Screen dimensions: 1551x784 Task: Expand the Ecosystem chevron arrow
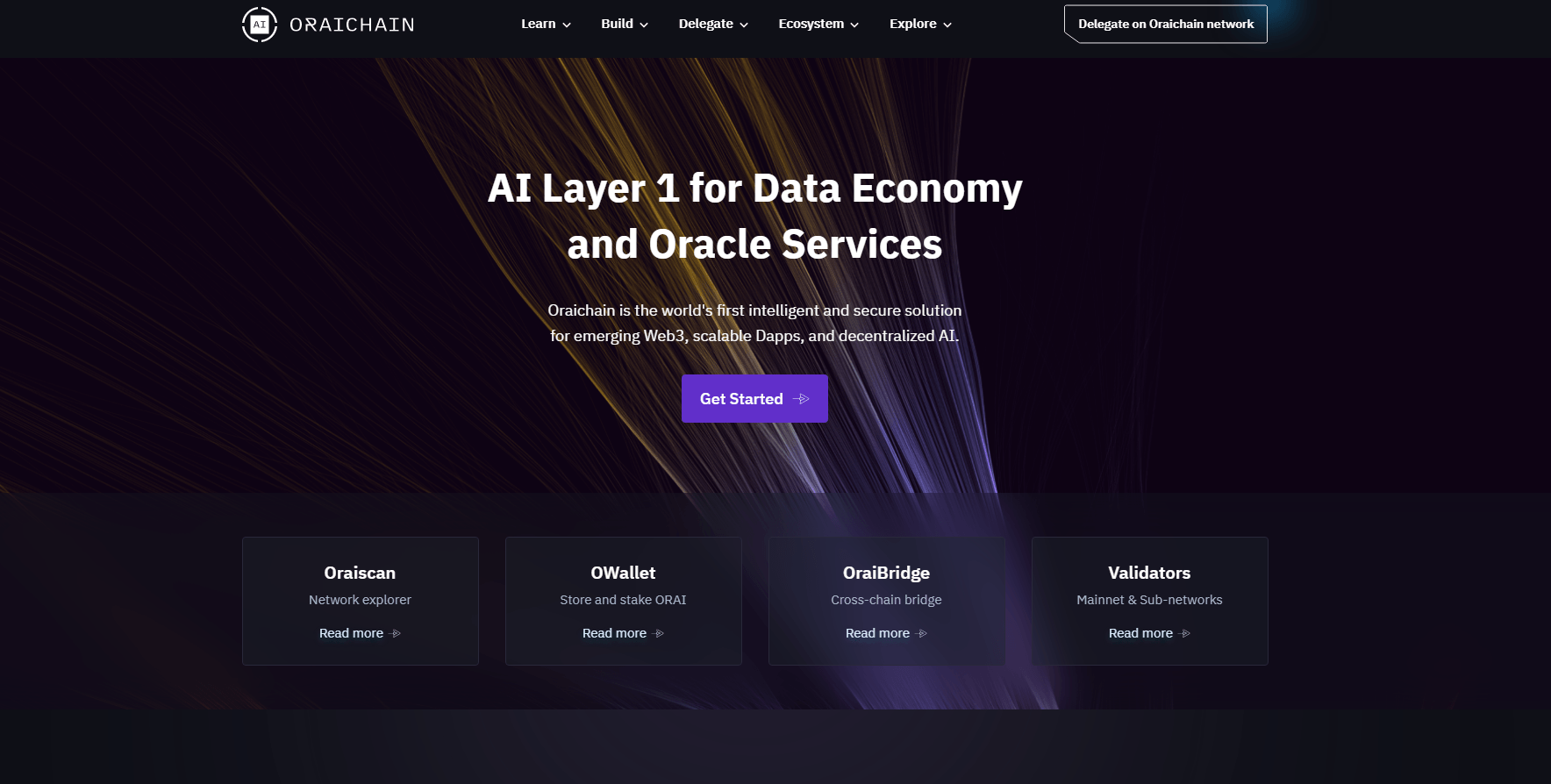pyautogui.click(x=854, y=25)
